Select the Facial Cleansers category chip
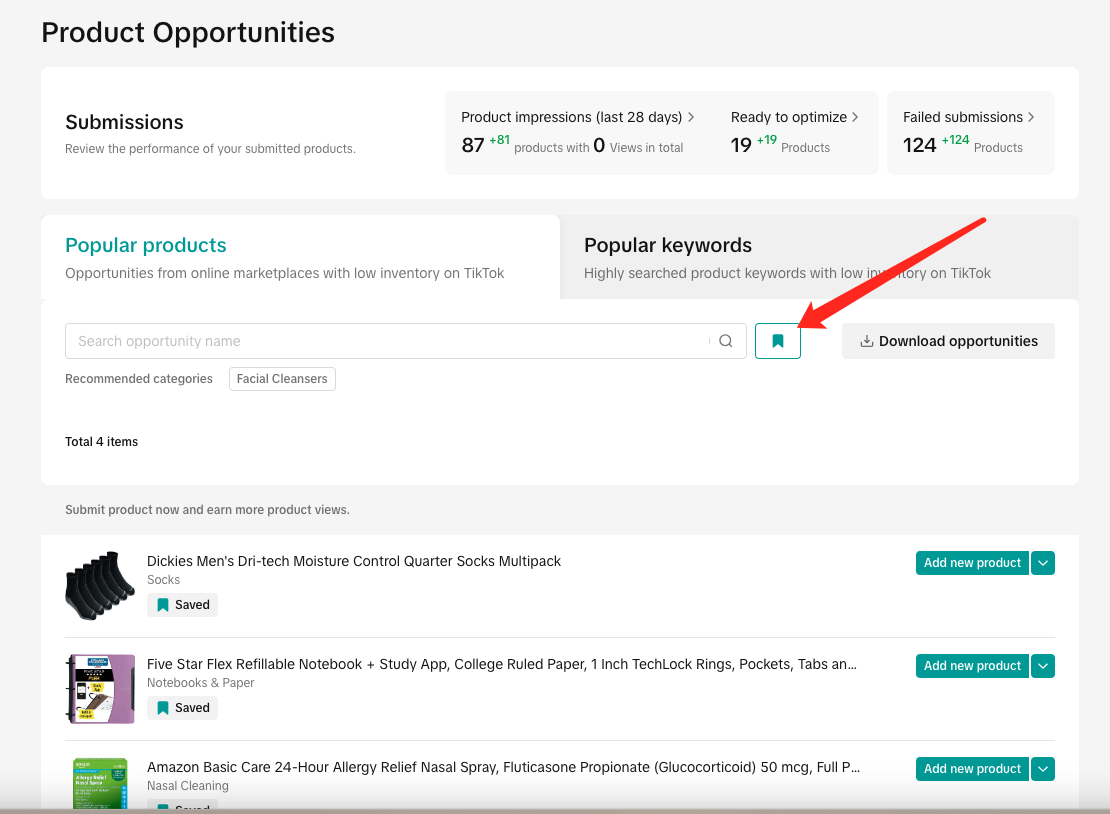Screen dimensions: 1110x814 pyautogui.click(x=282, y=379)
